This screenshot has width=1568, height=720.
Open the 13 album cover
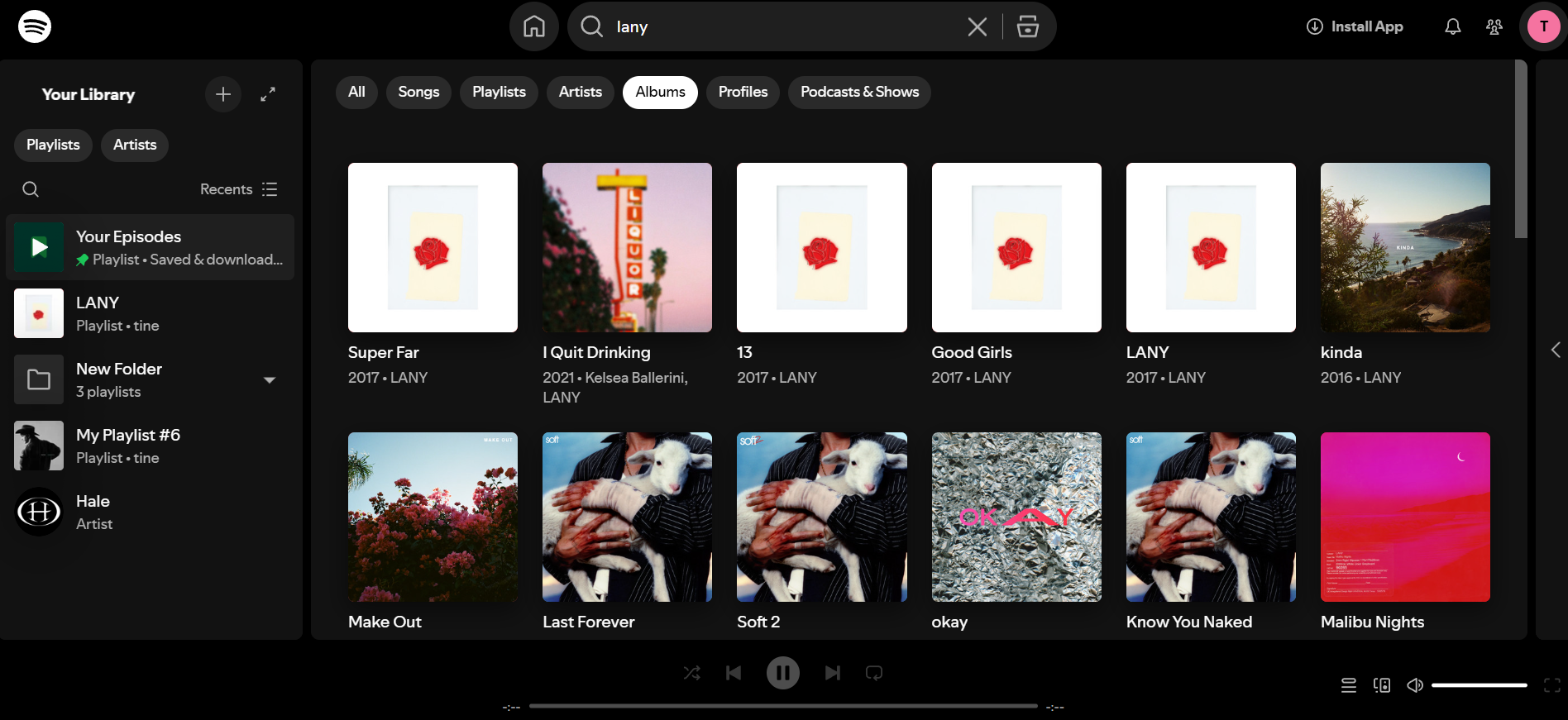(821, 247)
